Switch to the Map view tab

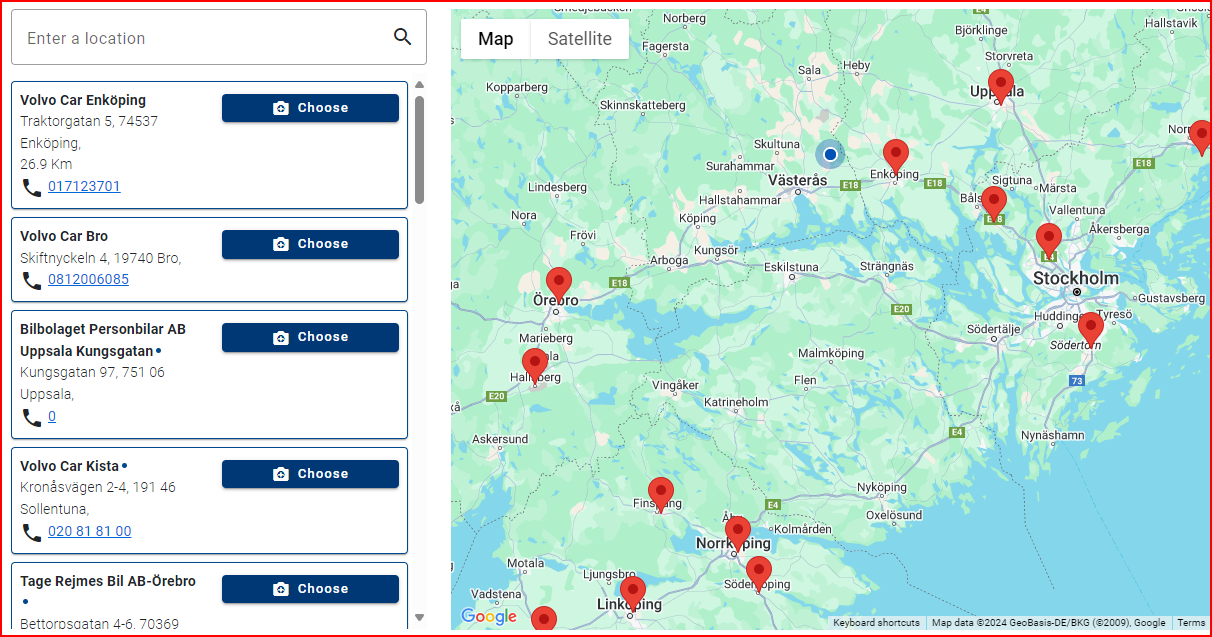(495, 39)
